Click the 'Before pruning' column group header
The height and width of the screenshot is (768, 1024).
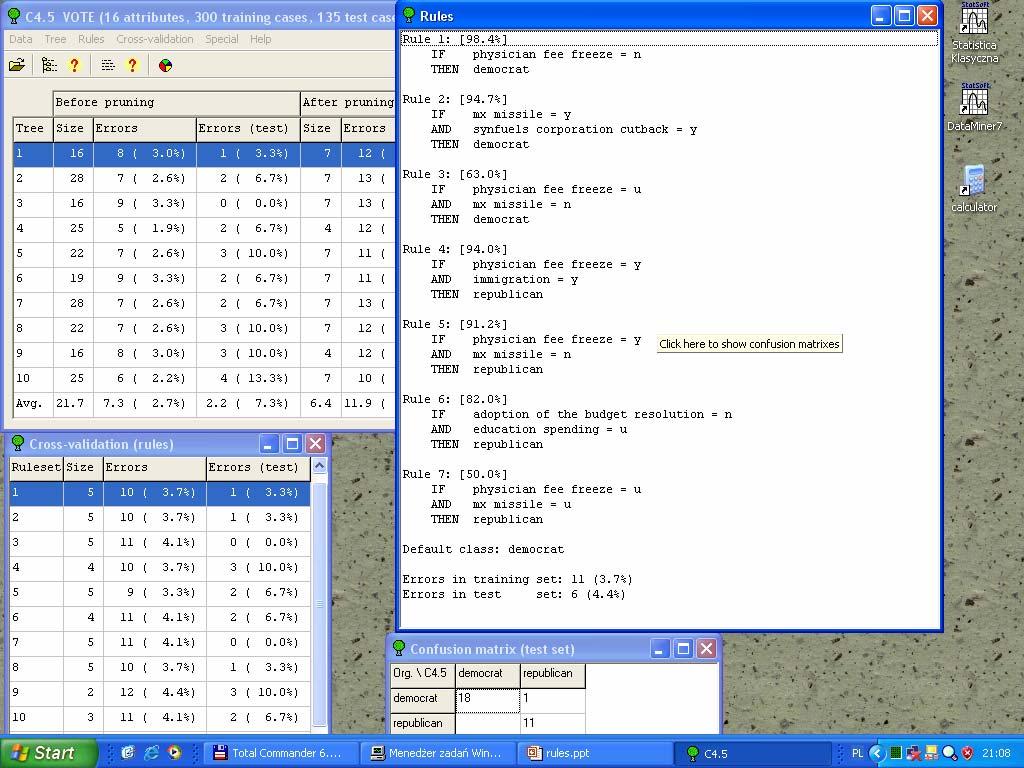[176, 103]
